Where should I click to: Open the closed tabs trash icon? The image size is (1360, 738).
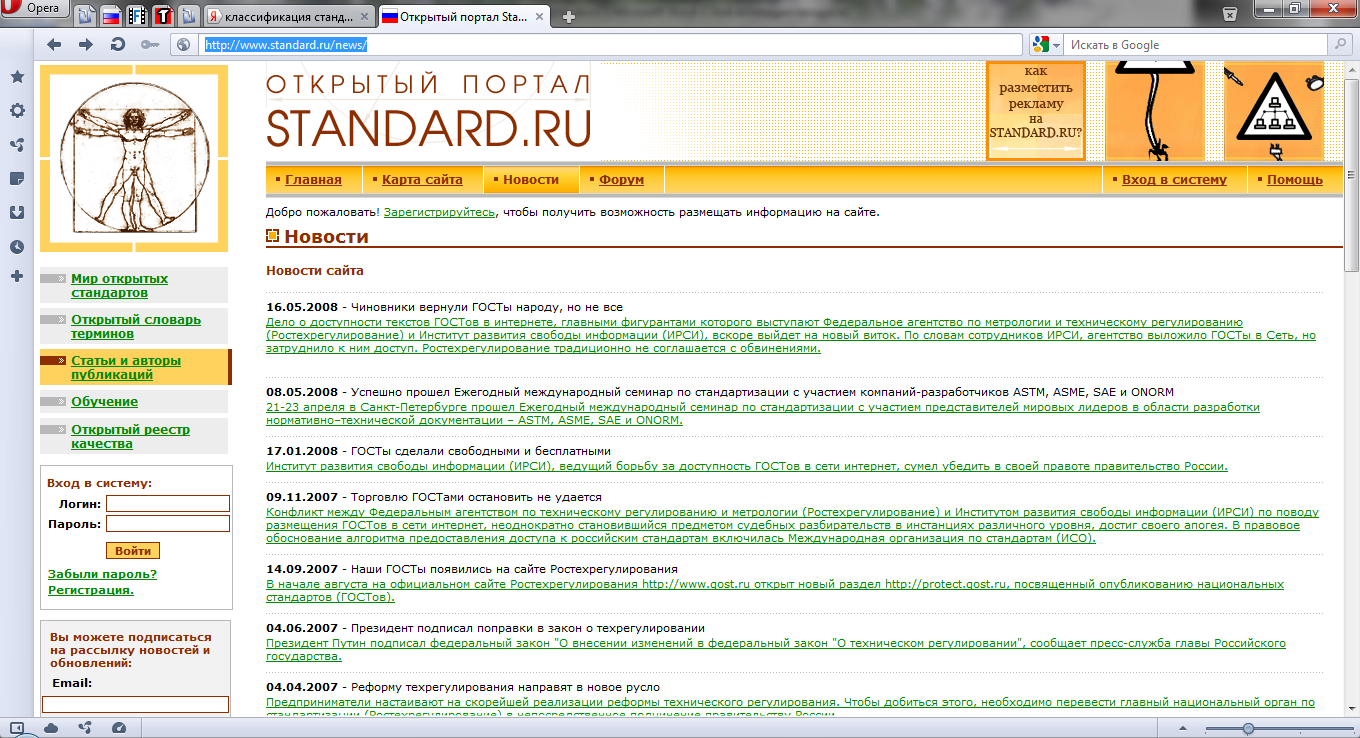(x=1230, y=14)
